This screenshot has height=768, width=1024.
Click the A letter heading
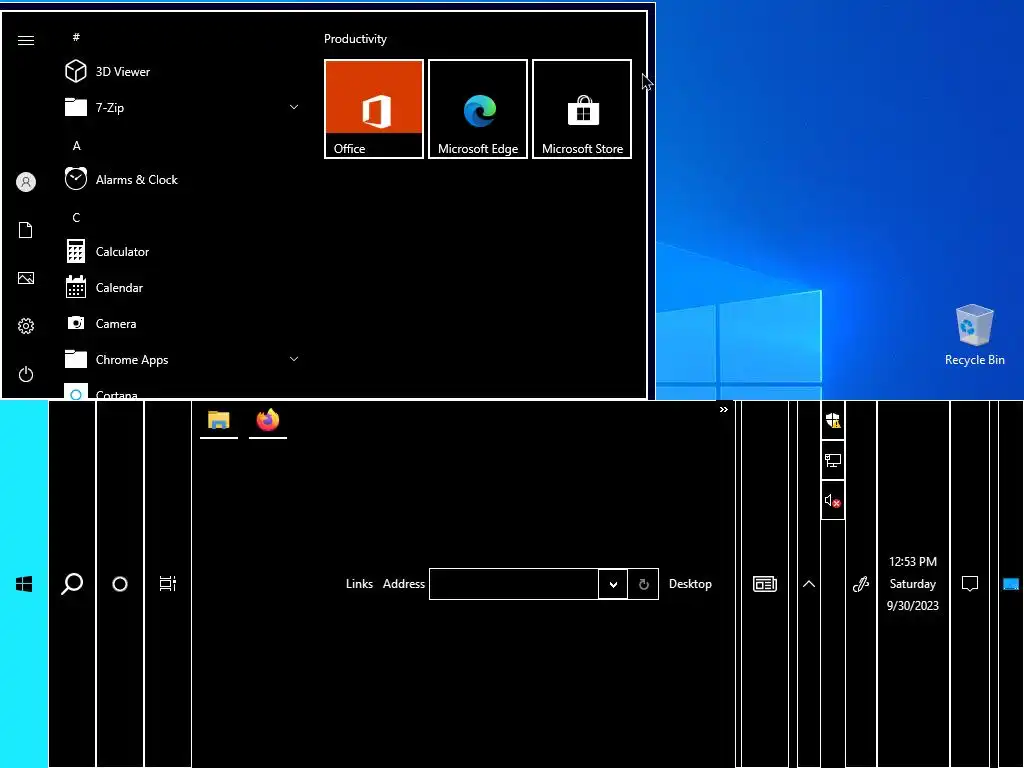tap(76, 146)
